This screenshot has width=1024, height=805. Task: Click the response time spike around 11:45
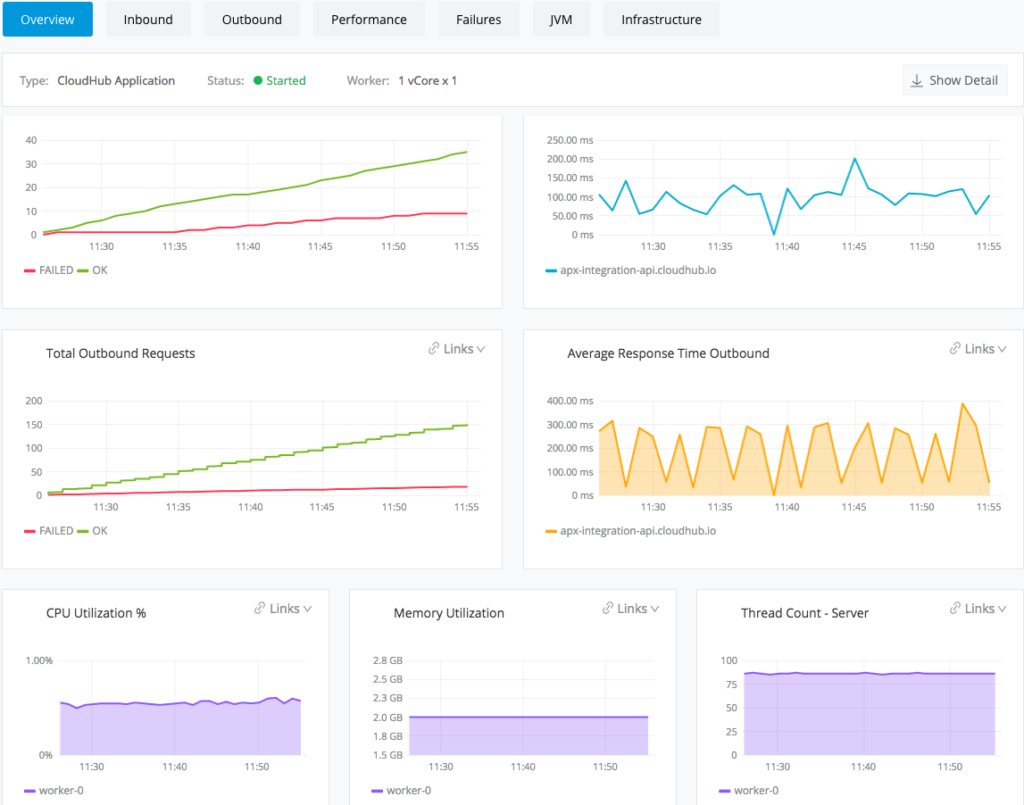pyautogui.click(x=855, y=159)
